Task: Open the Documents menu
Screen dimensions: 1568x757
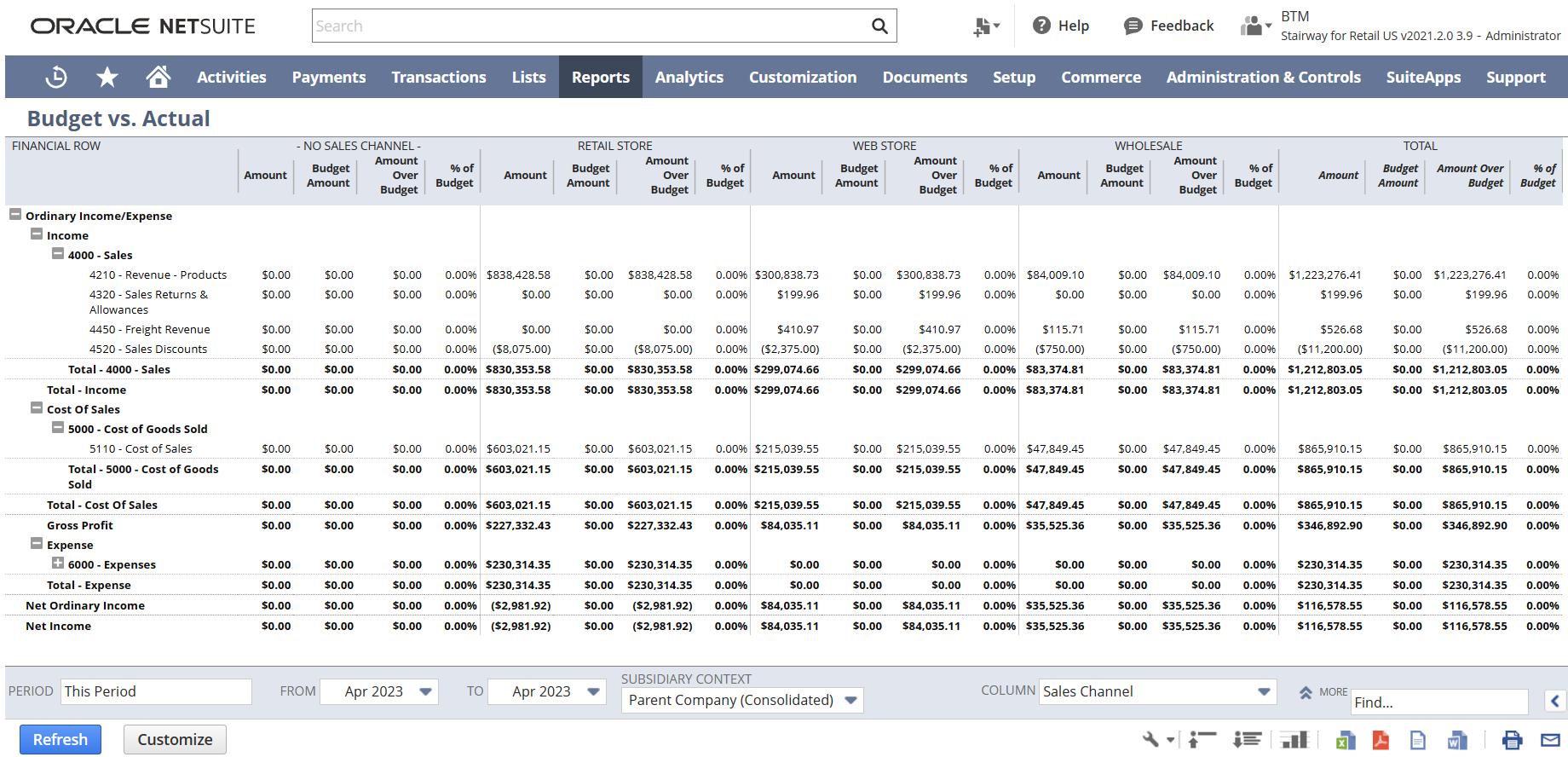Action: [x=925, y=77]
